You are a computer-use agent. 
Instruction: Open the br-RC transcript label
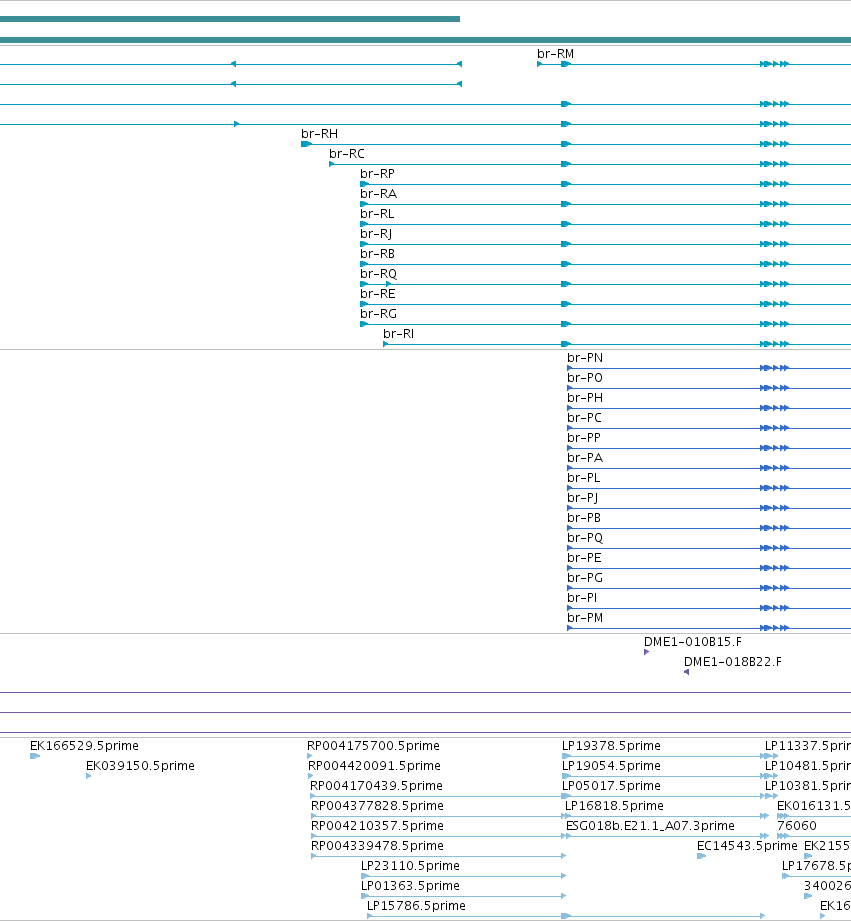(x=347, y=154)
